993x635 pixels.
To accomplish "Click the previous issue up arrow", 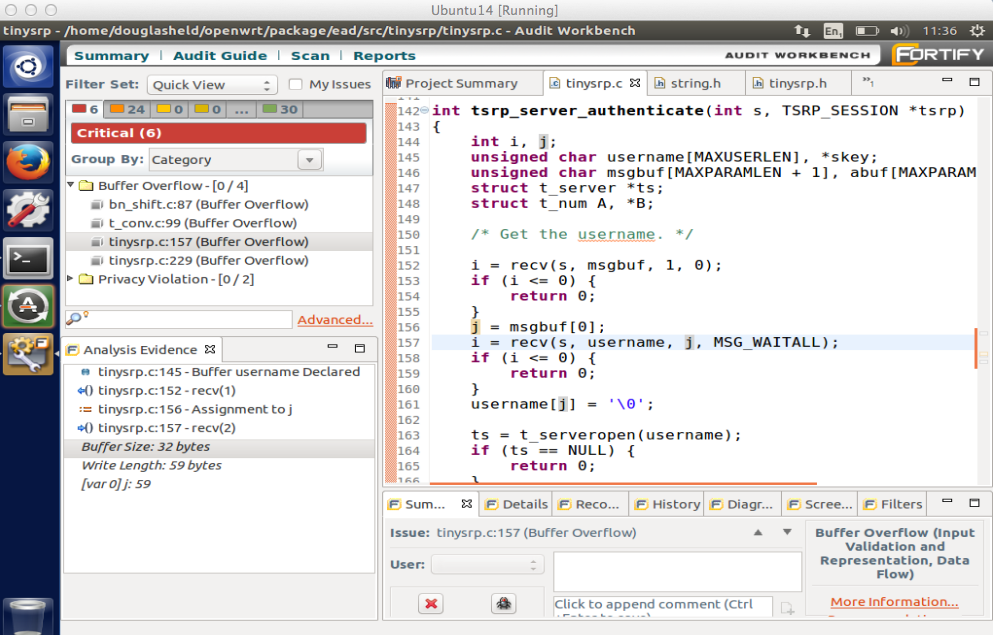I will (x=758, y=533).
